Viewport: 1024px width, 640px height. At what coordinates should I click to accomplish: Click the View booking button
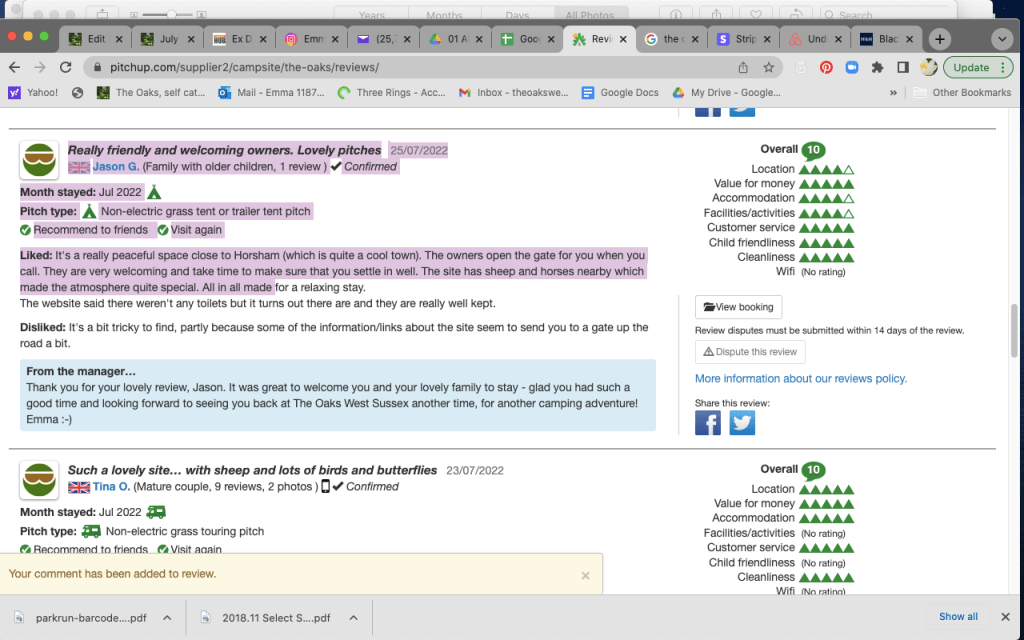738,307
